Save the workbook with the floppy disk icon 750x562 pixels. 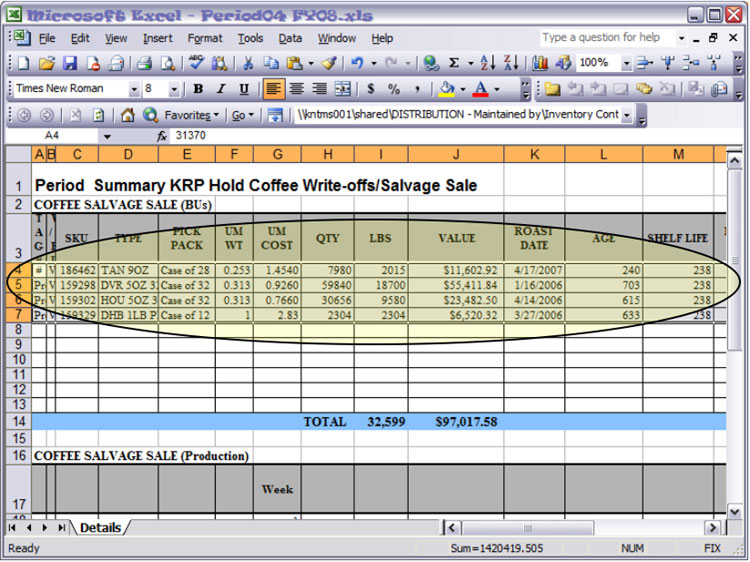coord(70,63)
